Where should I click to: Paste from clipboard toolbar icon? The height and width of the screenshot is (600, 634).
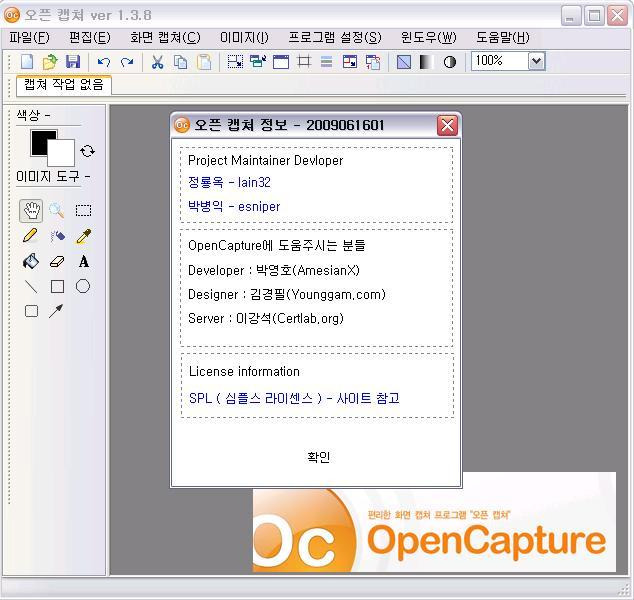tap(204, 62)
